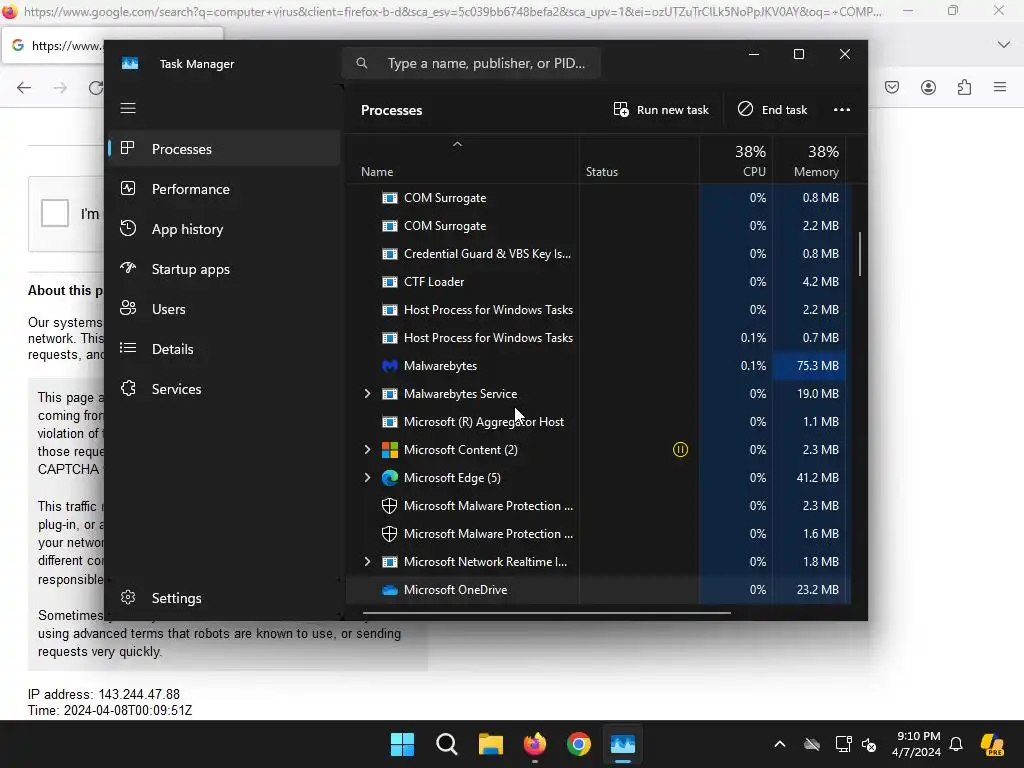Screen dimensions: 1024x768
Task: Open the Services page
Action: point(225,389)
